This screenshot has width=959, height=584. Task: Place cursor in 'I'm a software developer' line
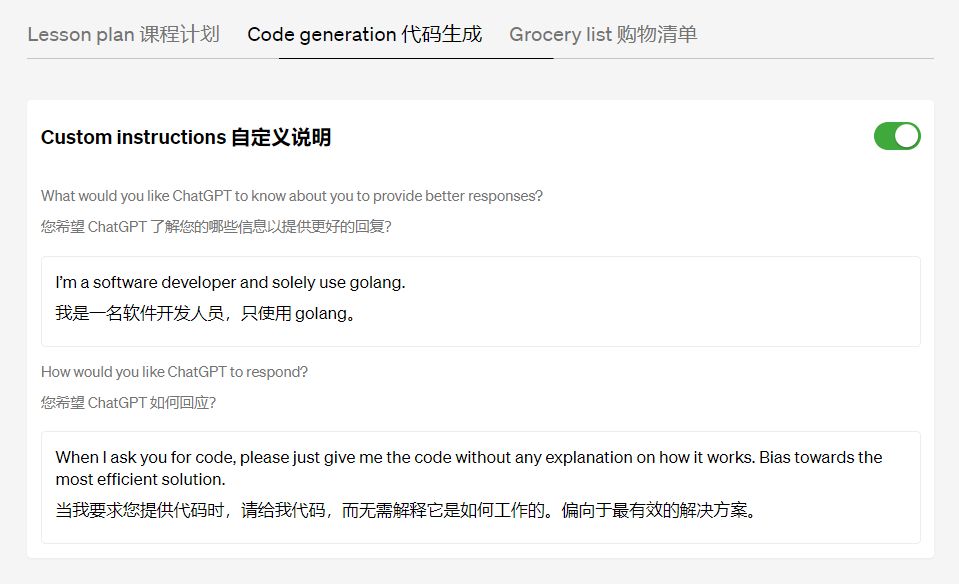point(231,283)
